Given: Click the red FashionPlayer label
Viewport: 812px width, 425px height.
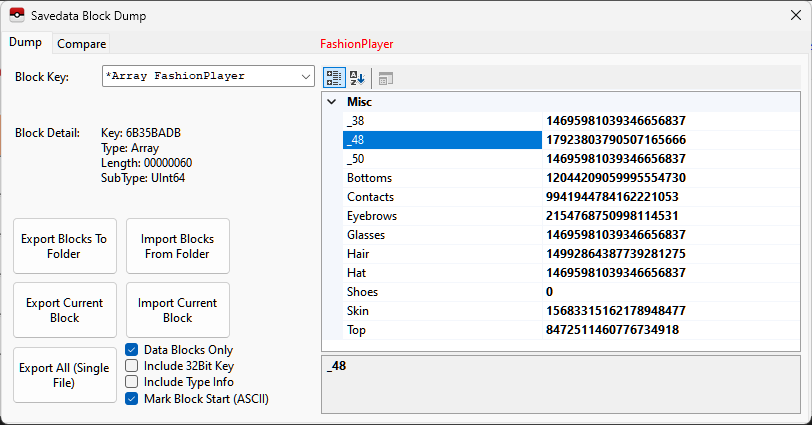Looking at the screenshot, I should [356, 44].
